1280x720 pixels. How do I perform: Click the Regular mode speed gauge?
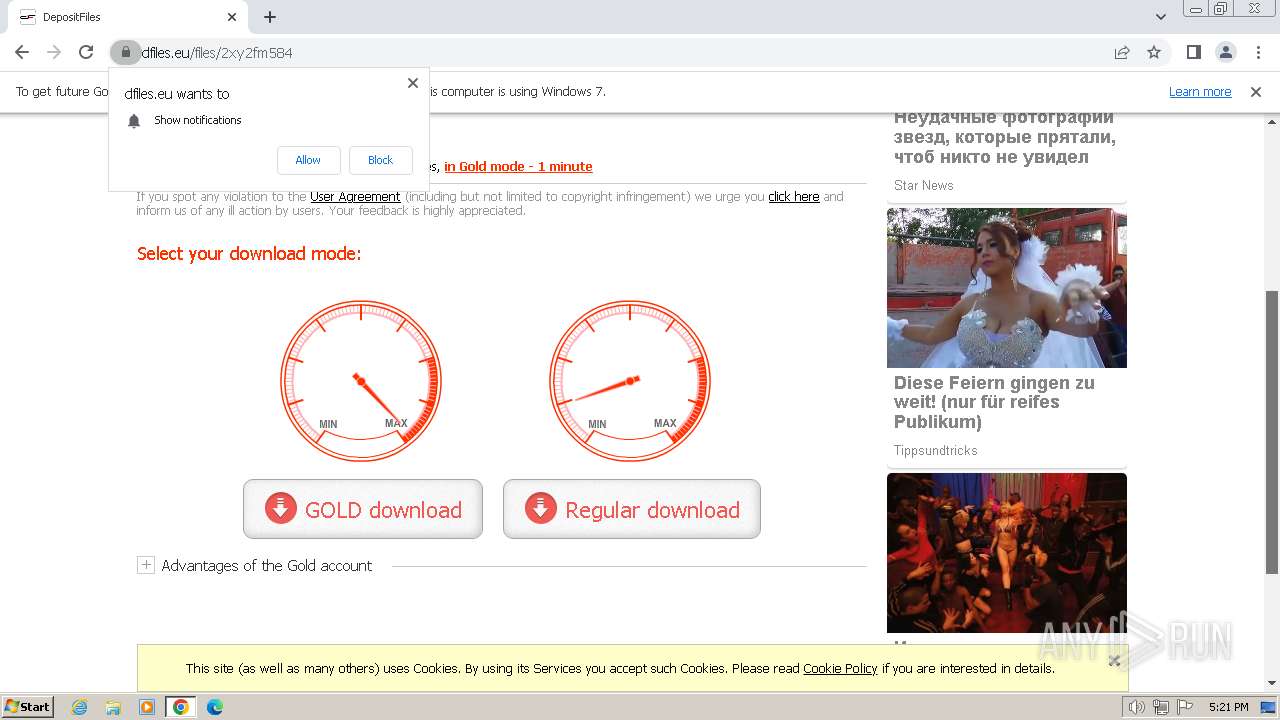(630, 381)
